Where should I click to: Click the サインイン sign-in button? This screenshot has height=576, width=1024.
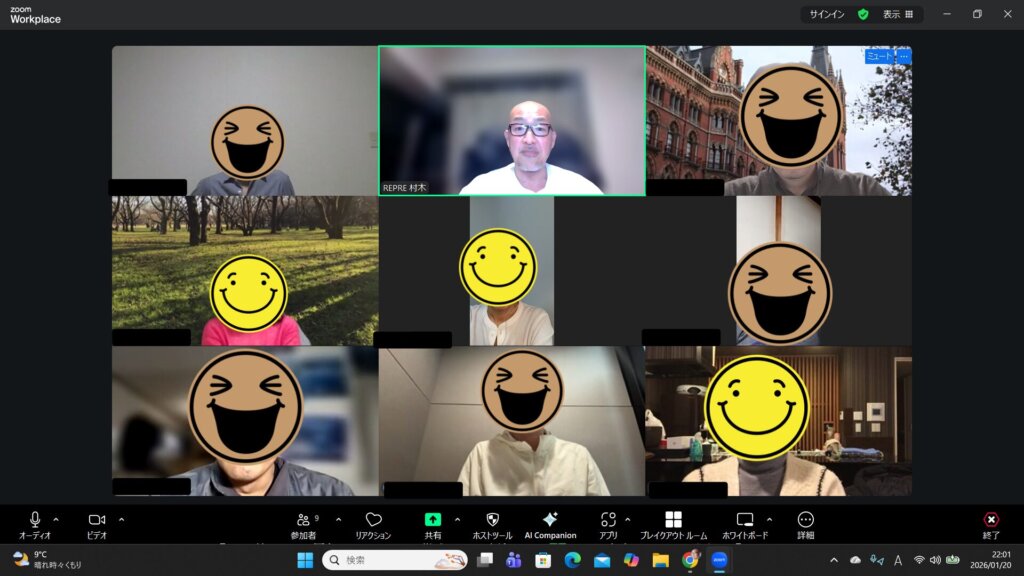pyautogui.click(x=826, y=15)
